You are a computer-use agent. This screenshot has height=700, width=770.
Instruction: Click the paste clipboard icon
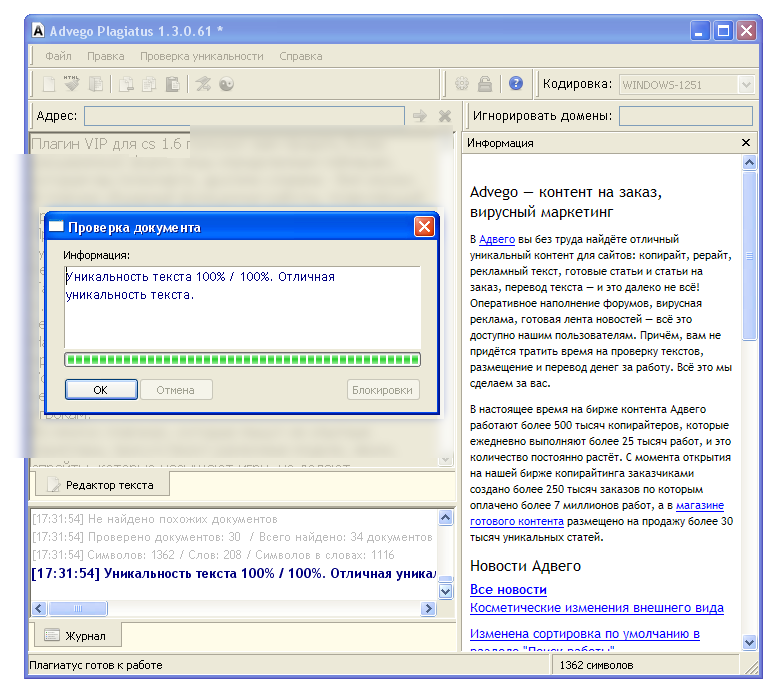click(x=172, y=84)
